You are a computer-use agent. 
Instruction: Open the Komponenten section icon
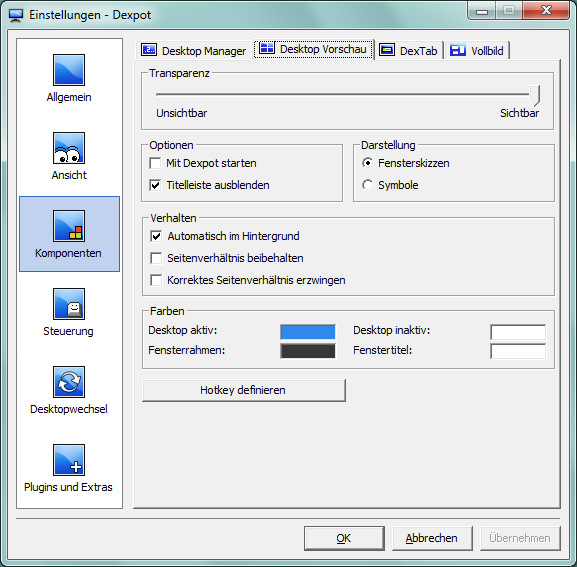coord(69,226)
